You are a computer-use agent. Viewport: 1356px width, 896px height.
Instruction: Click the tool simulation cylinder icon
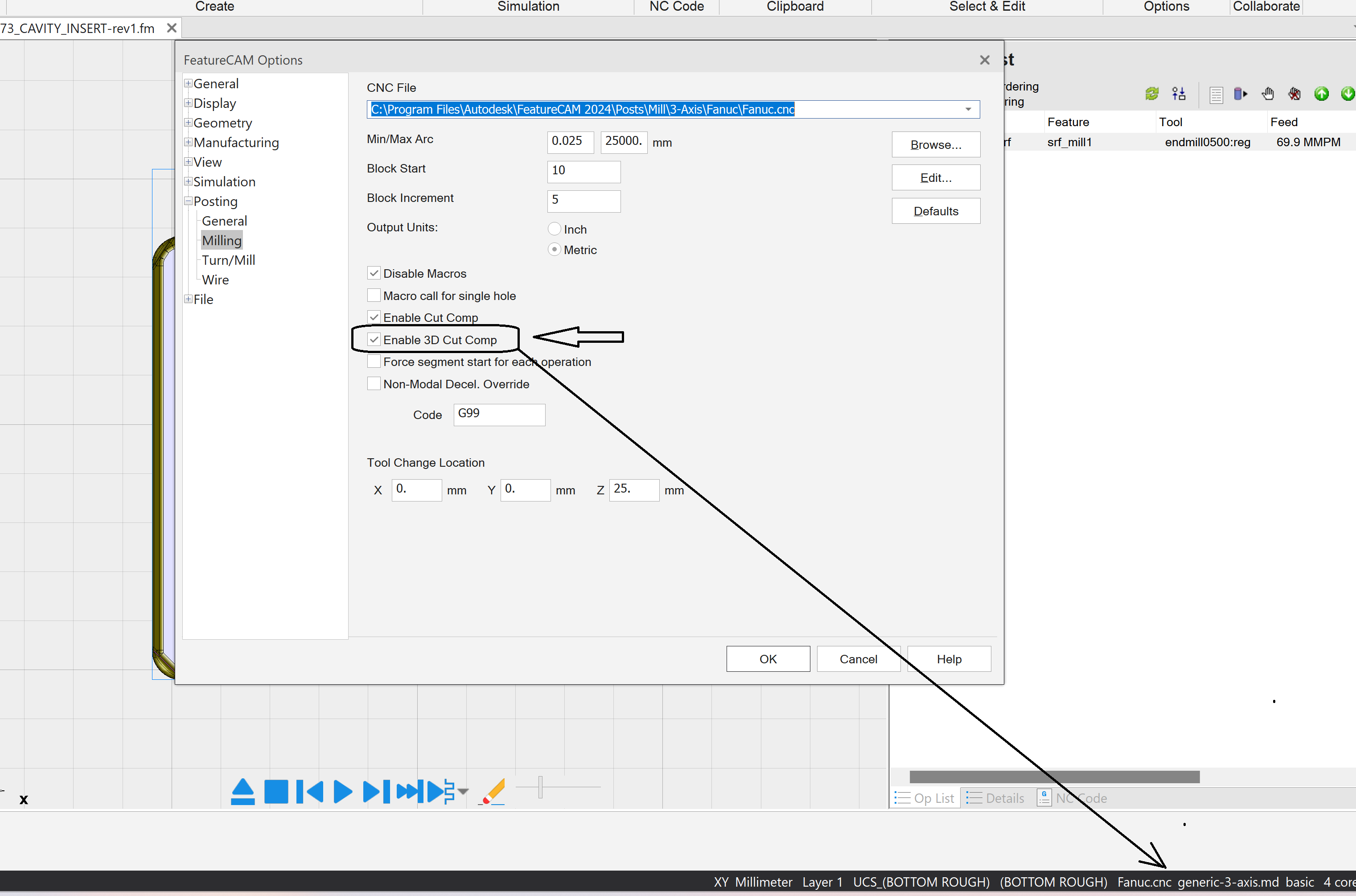[x=1241, y=94]
